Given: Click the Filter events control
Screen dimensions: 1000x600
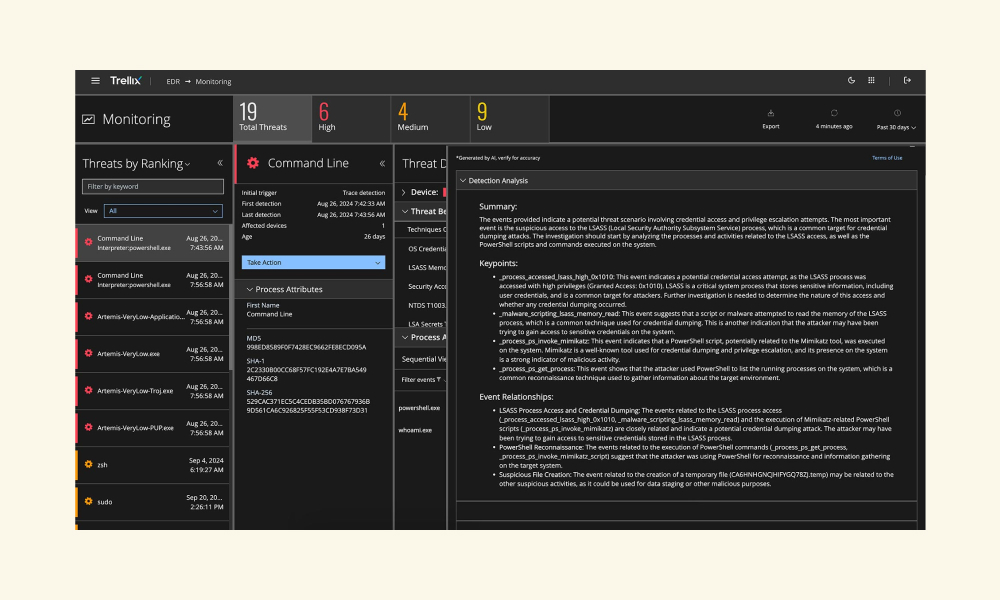Looking at the screenshot, I should (x=421, y=379).
